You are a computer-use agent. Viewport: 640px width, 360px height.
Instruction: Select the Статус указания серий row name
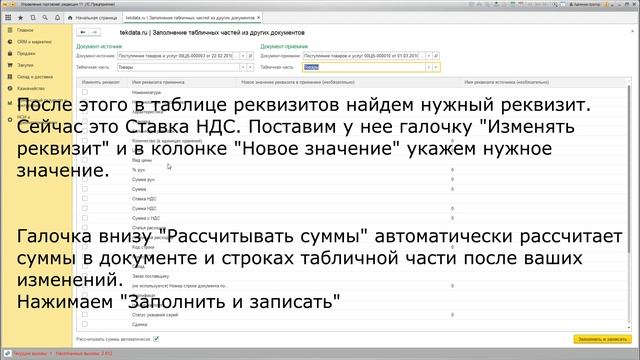click(155, 315)
